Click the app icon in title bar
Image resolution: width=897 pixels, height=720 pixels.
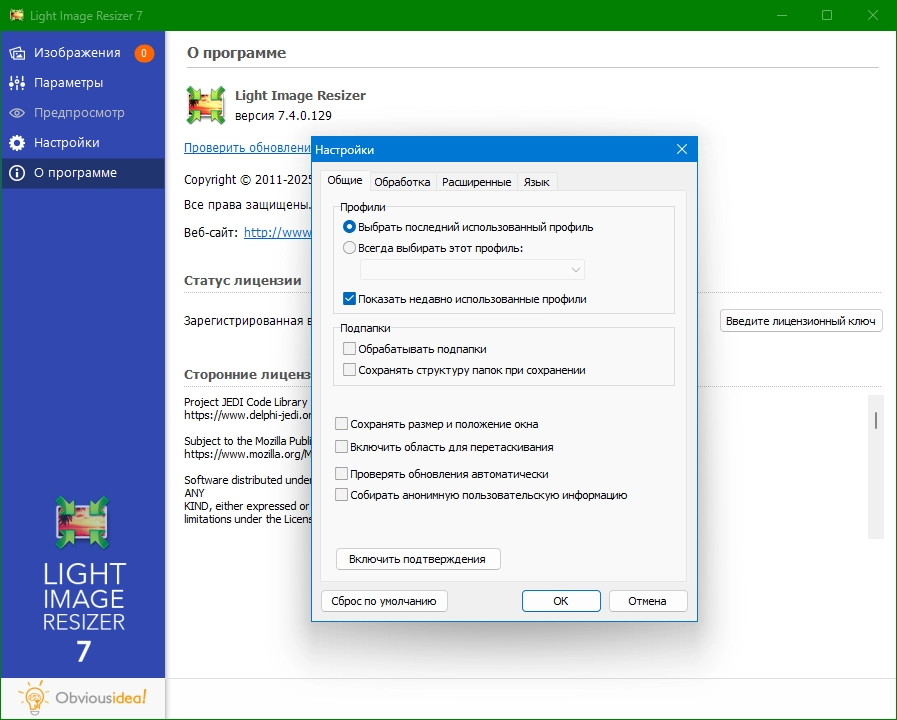pos(17,14)
